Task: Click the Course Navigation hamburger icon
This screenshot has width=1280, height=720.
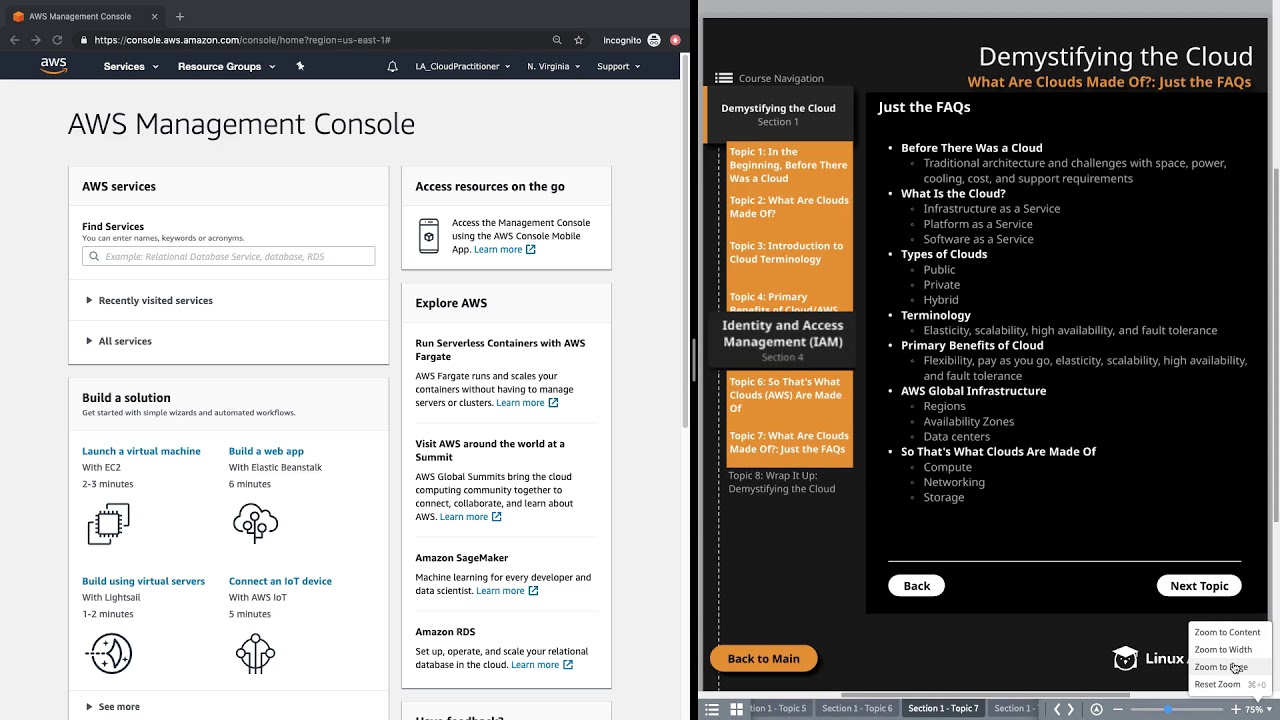Action: pyautogui.click(x=724, y=78)
